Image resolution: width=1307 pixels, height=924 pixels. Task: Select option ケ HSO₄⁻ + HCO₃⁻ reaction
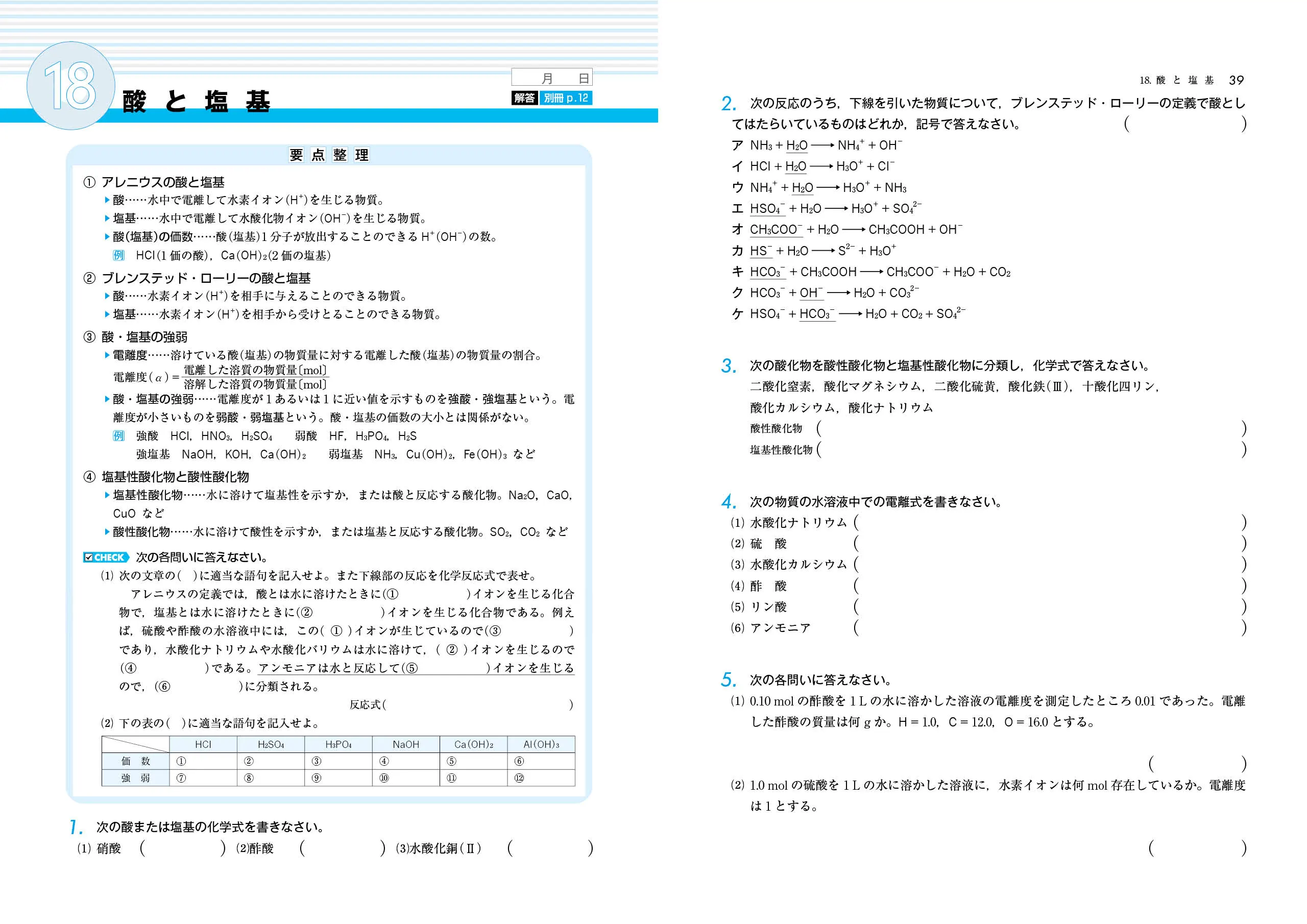coord(848,313)
